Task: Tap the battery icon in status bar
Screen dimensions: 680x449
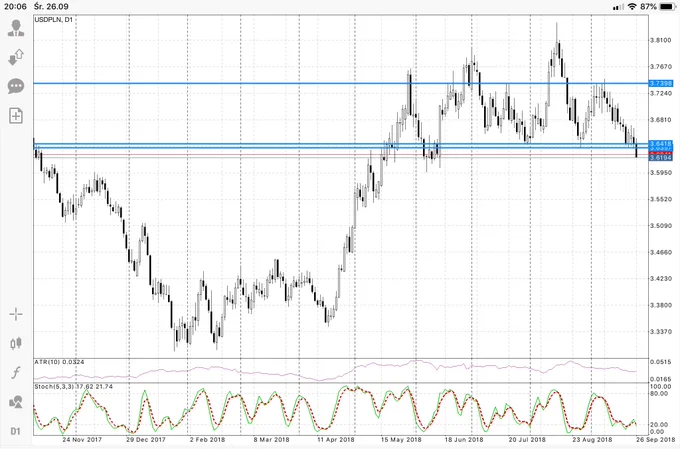Action: click(x=668, y=7)
